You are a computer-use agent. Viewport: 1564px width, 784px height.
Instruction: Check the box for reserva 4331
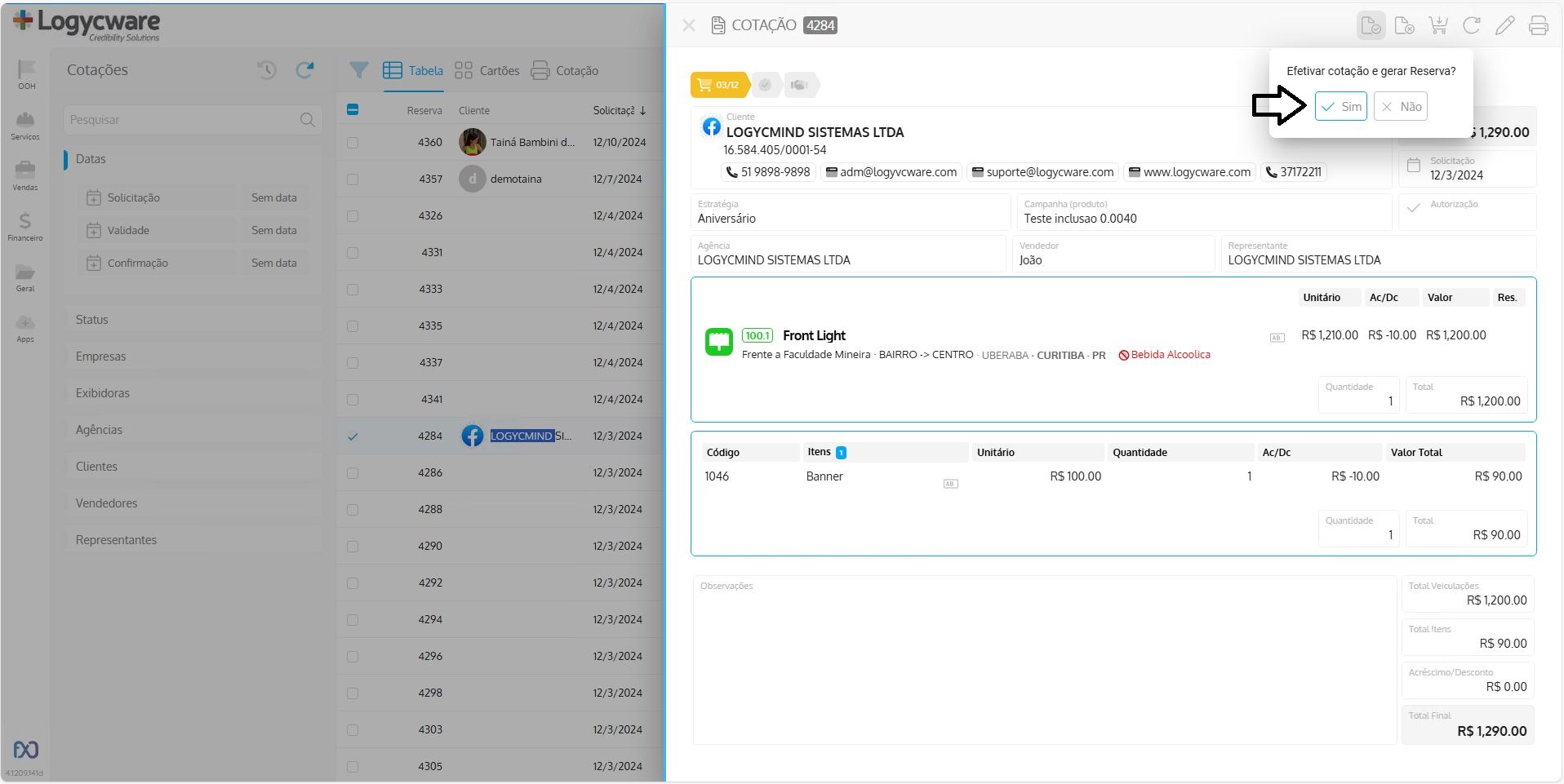click(x=353, y=252)
